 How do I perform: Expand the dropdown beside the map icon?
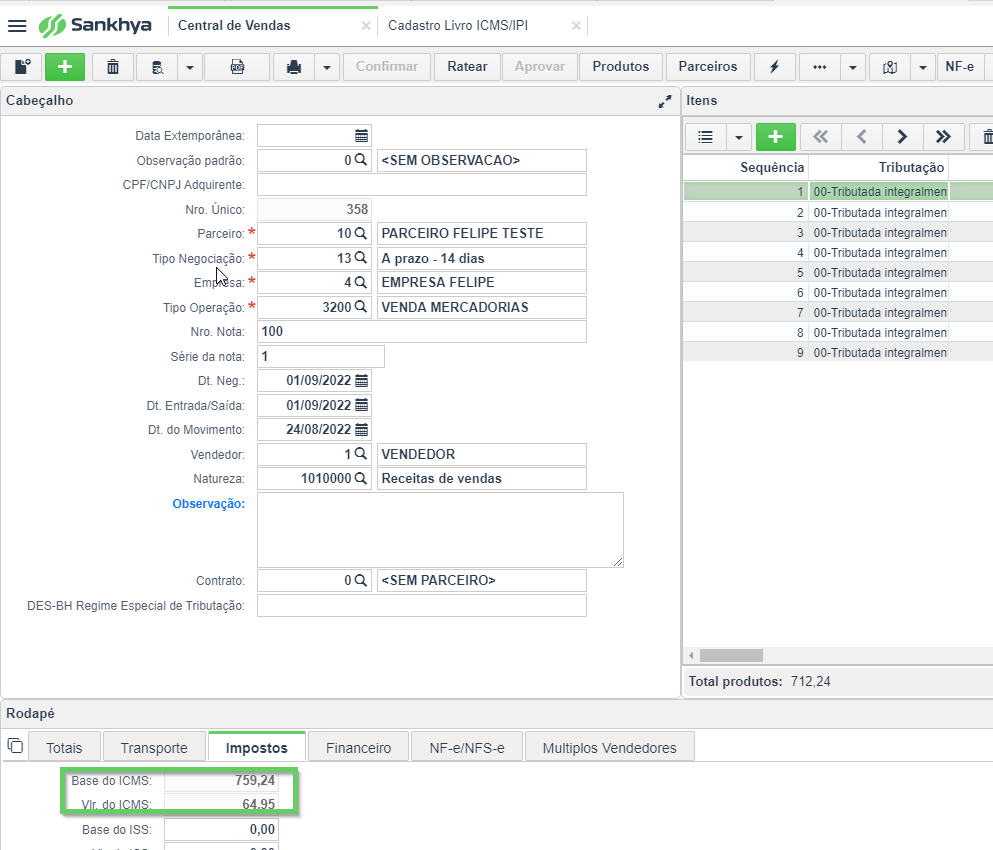(x=923, y=67)
